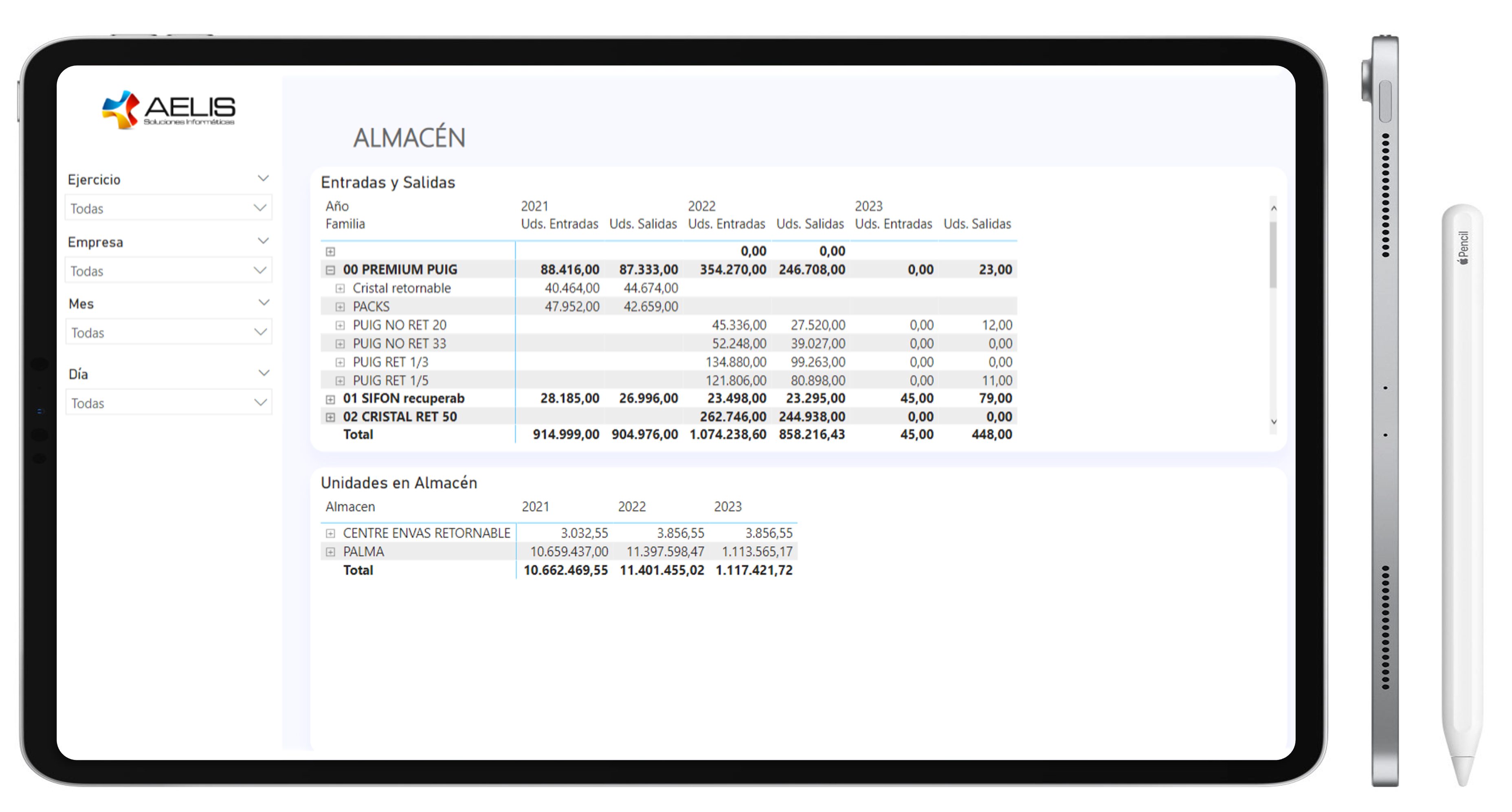Viewport: 1512px width, 812px height.
Task: Open the Empresa Todas dropdown
Action: (169, 270)
